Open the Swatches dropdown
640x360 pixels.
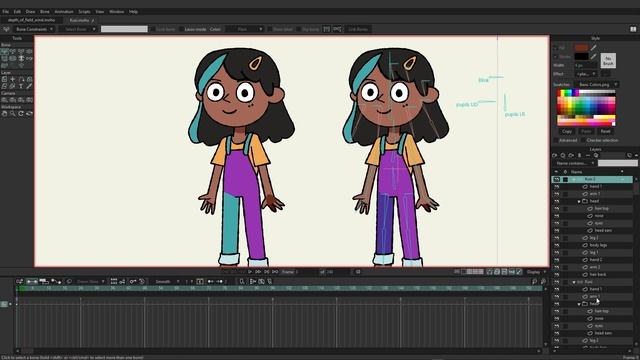(x=597, y=84)
